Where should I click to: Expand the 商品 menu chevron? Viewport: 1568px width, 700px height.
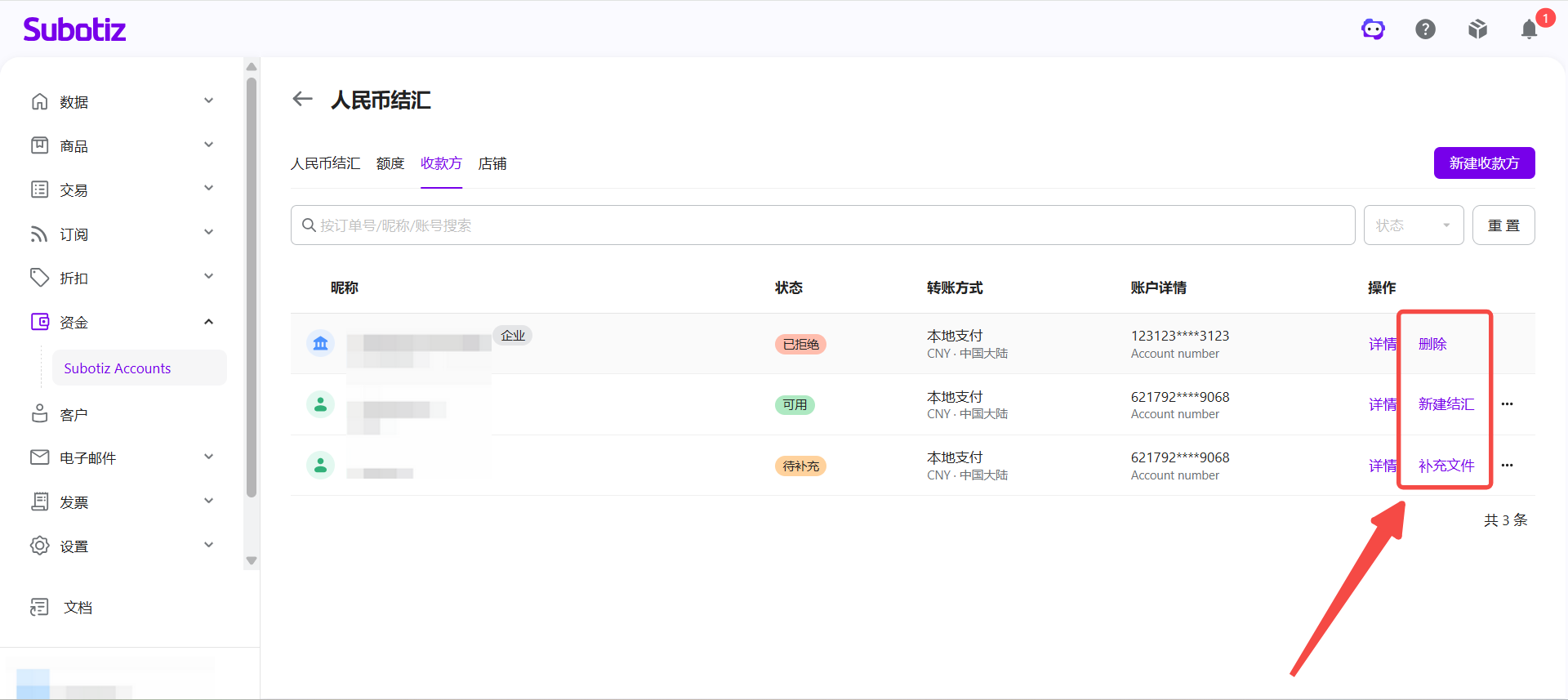pyautogui.click(x=208, y=145)
